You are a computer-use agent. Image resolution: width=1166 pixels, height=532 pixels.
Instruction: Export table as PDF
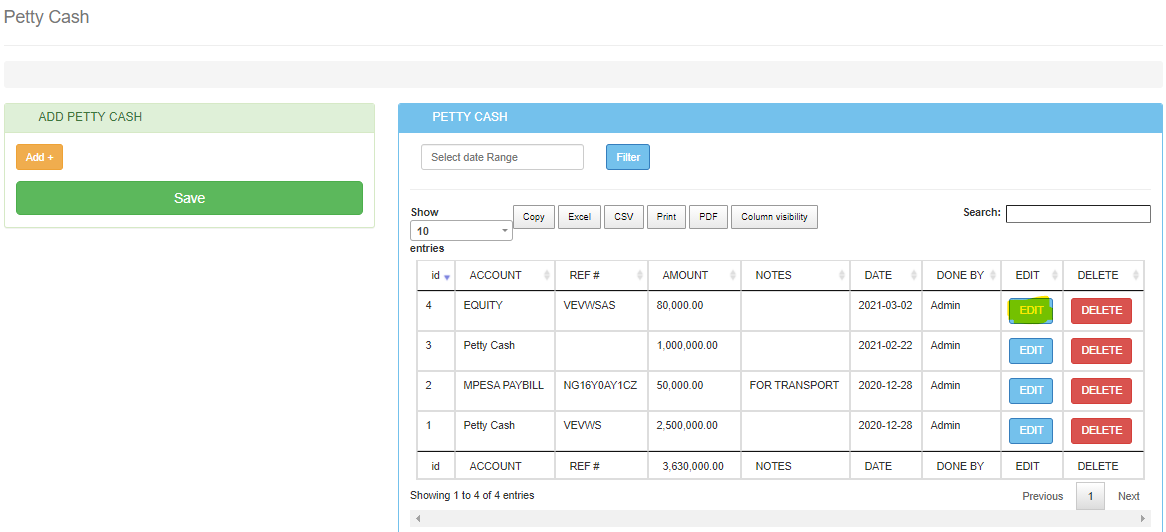[x=708, y=217]
